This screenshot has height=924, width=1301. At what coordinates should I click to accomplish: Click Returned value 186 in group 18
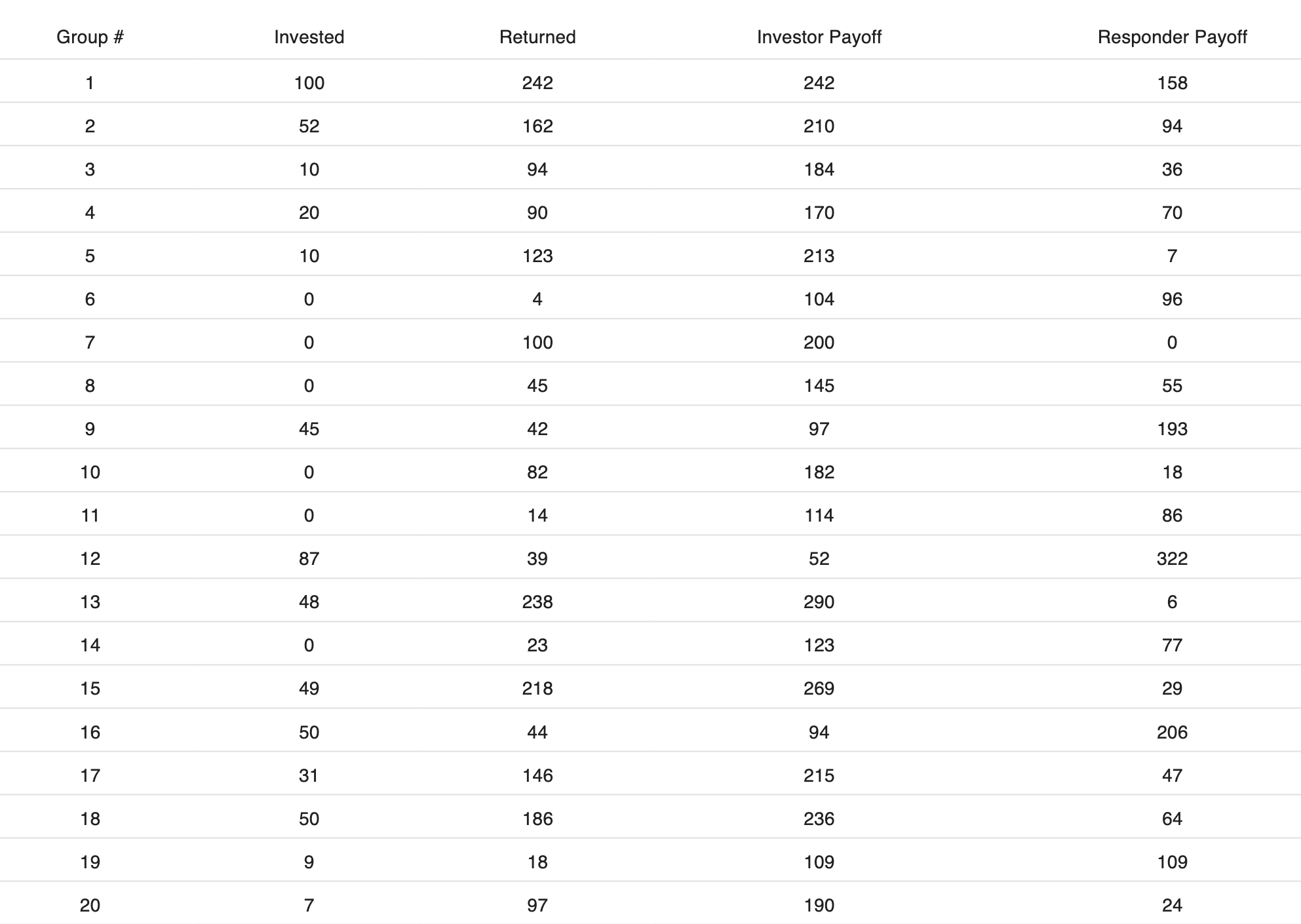point(537,818)
